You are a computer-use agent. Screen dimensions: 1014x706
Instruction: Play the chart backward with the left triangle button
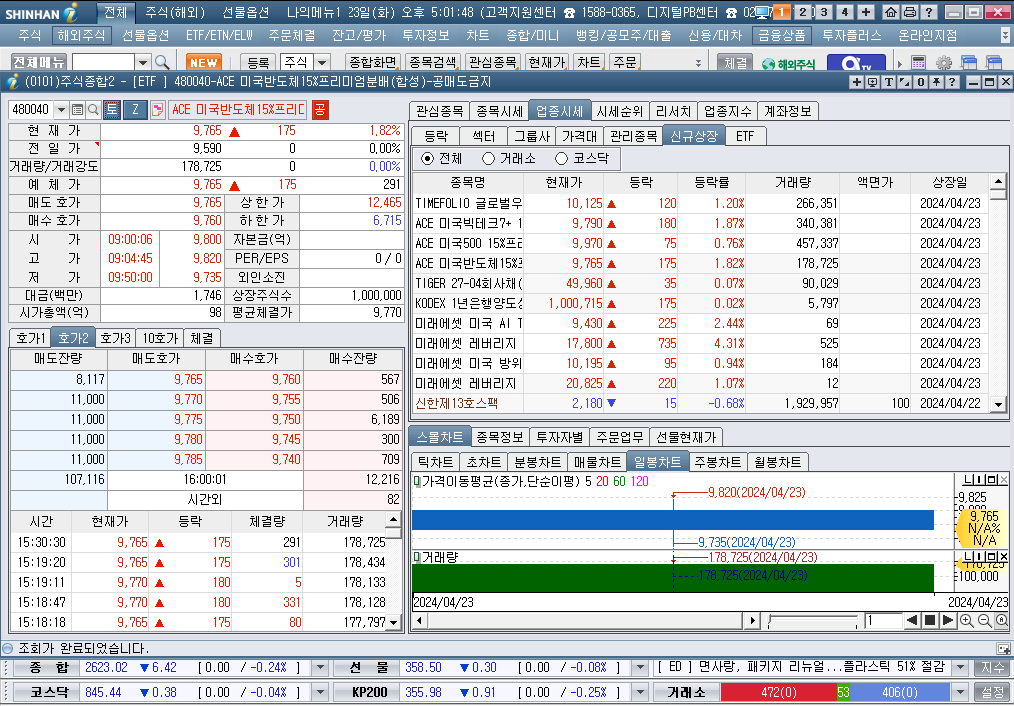tap(912, 621)
